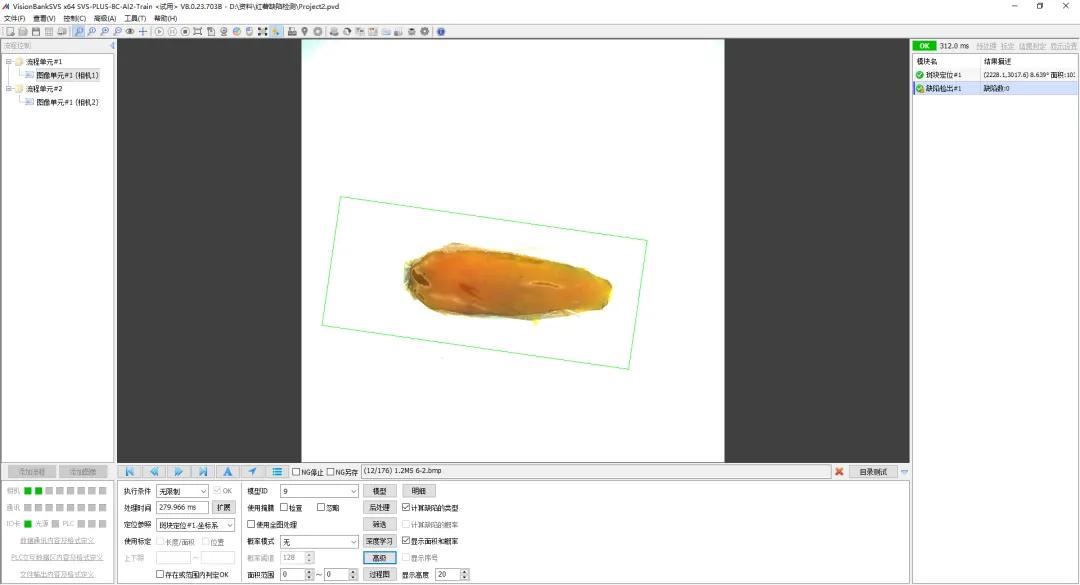
Task: Click the map pin icon in the top toolbar
Action: click(304, 32)
